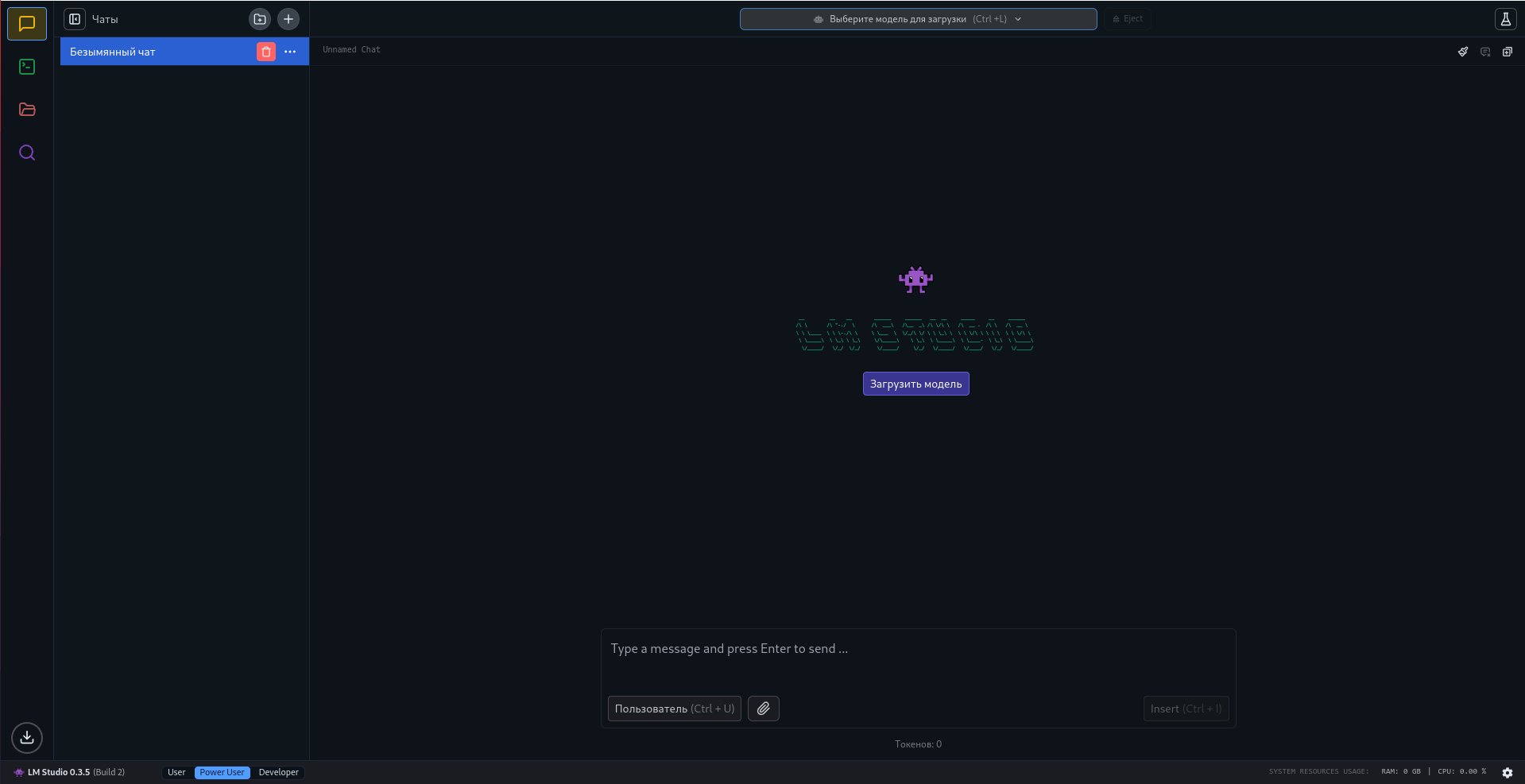
Task: Click the purple alien mascot icon
Action: pos(915,280)
